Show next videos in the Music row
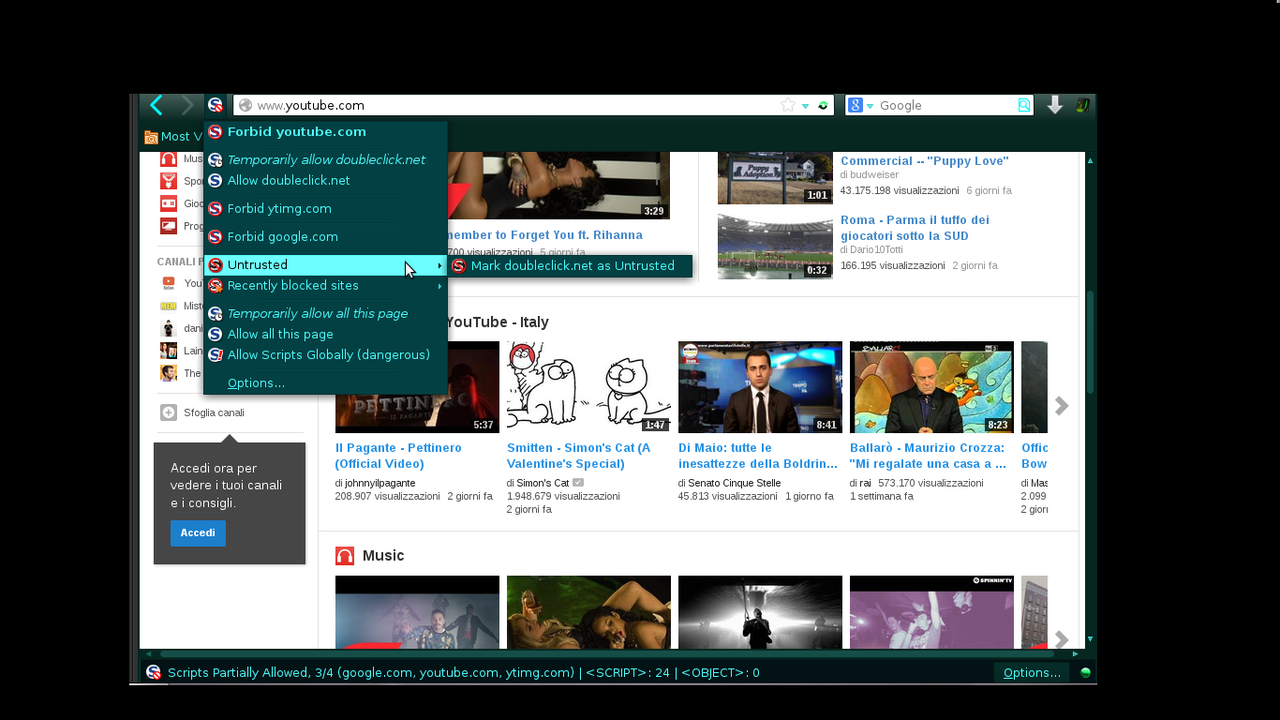Viewport: 1280px width, 720px height. coord(1061,639)
